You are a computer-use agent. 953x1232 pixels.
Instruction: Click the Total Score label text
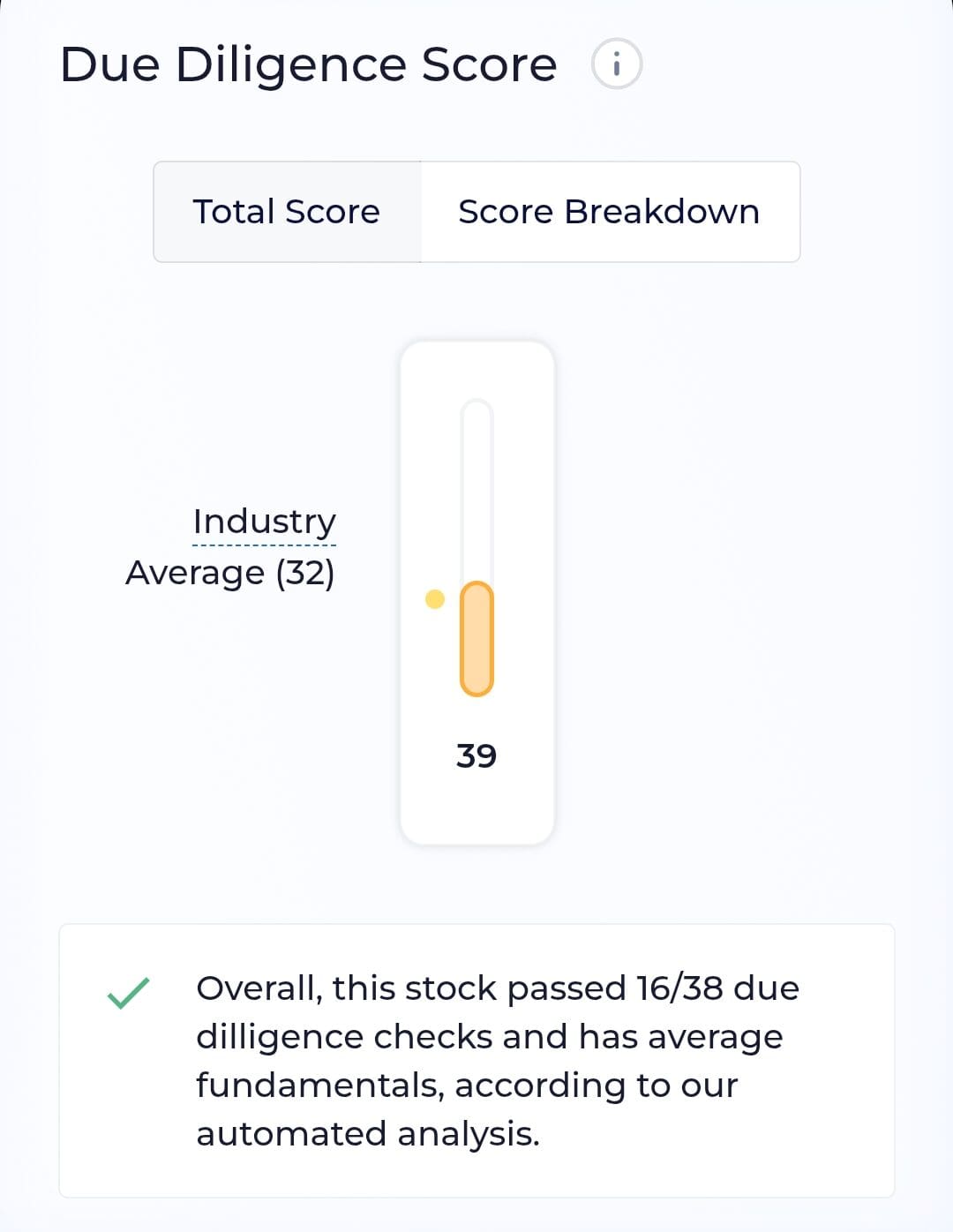click(286, 211)
